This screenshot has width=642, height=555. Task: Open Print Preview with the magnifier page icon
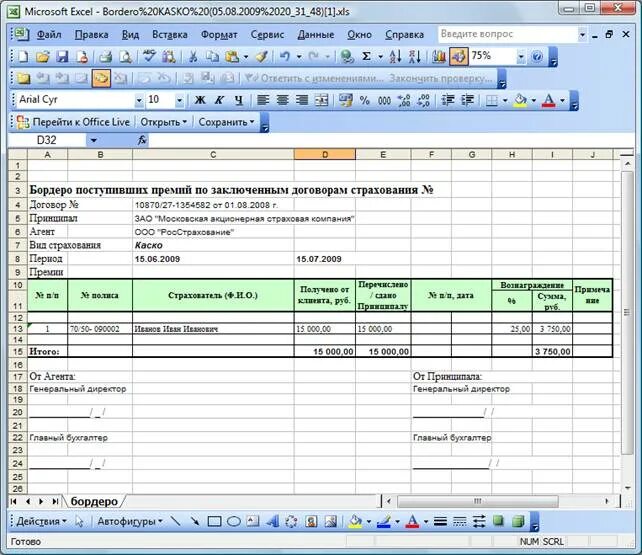[125, 56]
